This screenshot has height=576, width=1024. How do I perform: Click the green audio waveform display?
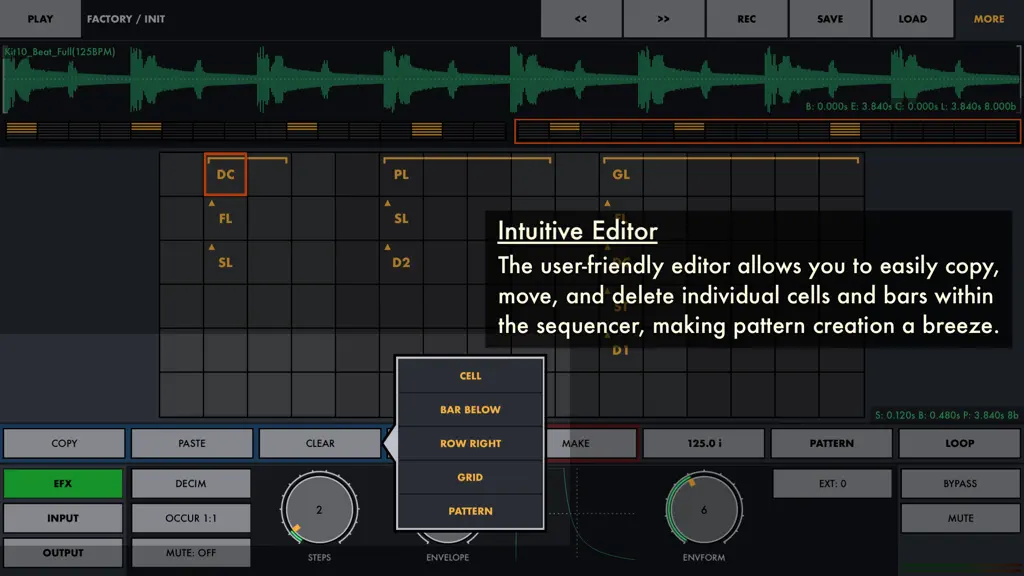pos(511,80)
